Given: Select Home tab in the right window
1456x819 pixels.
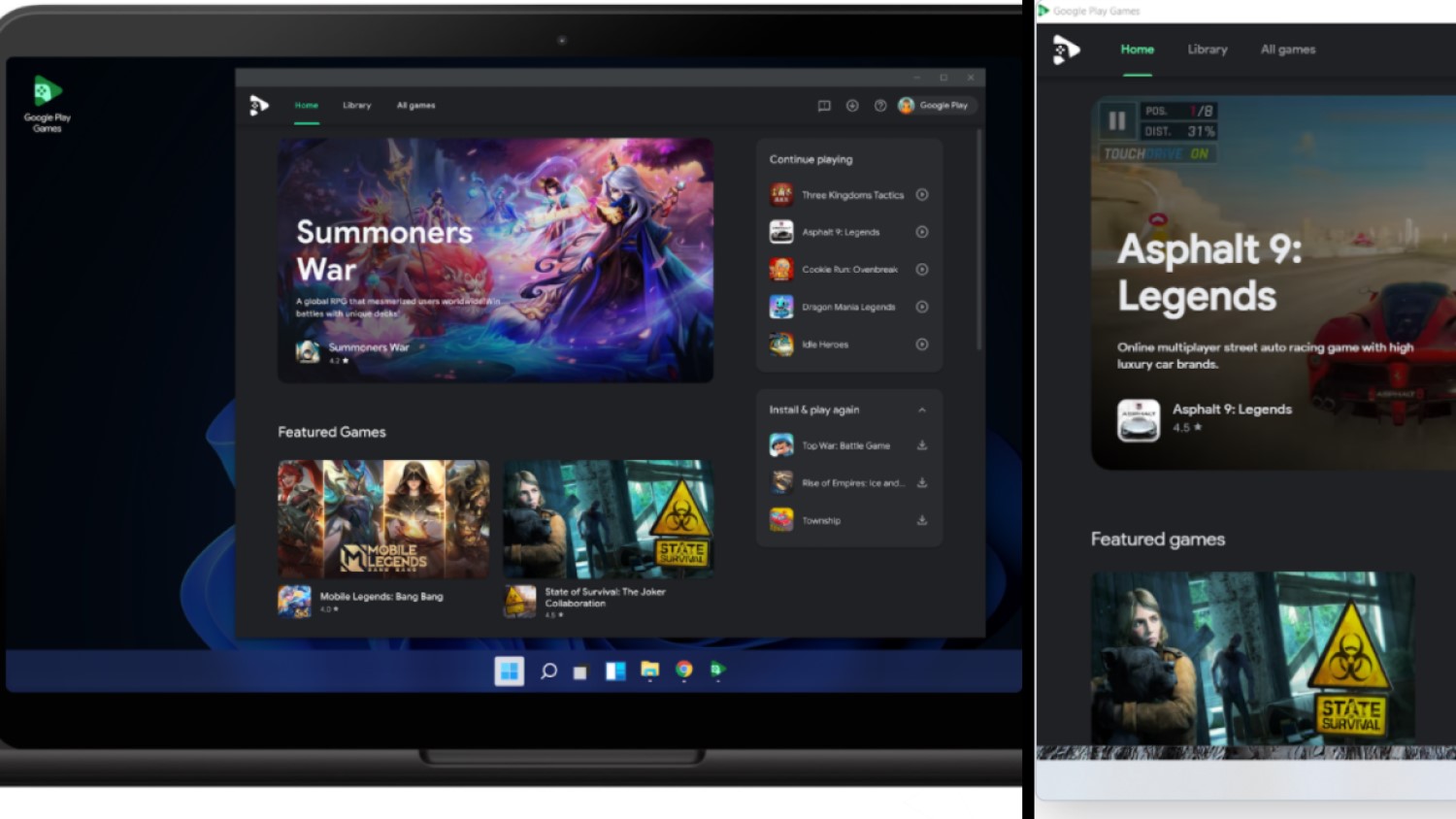Looking at the screenshot, I should [1138, 49].
